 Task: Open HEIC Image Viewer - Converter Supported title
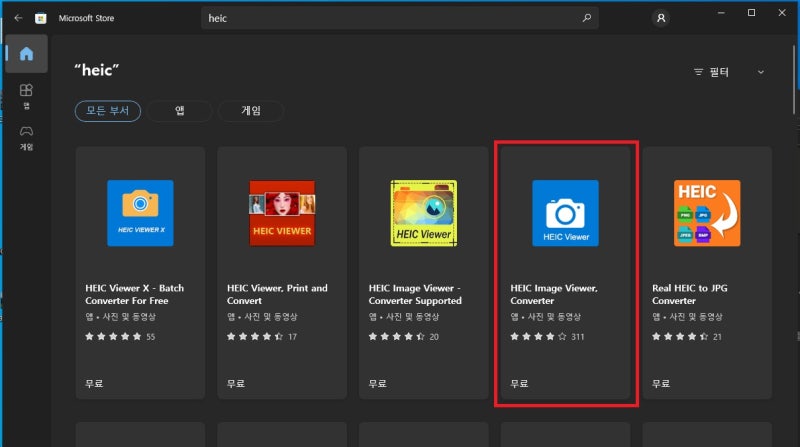(x=415, y=294)
